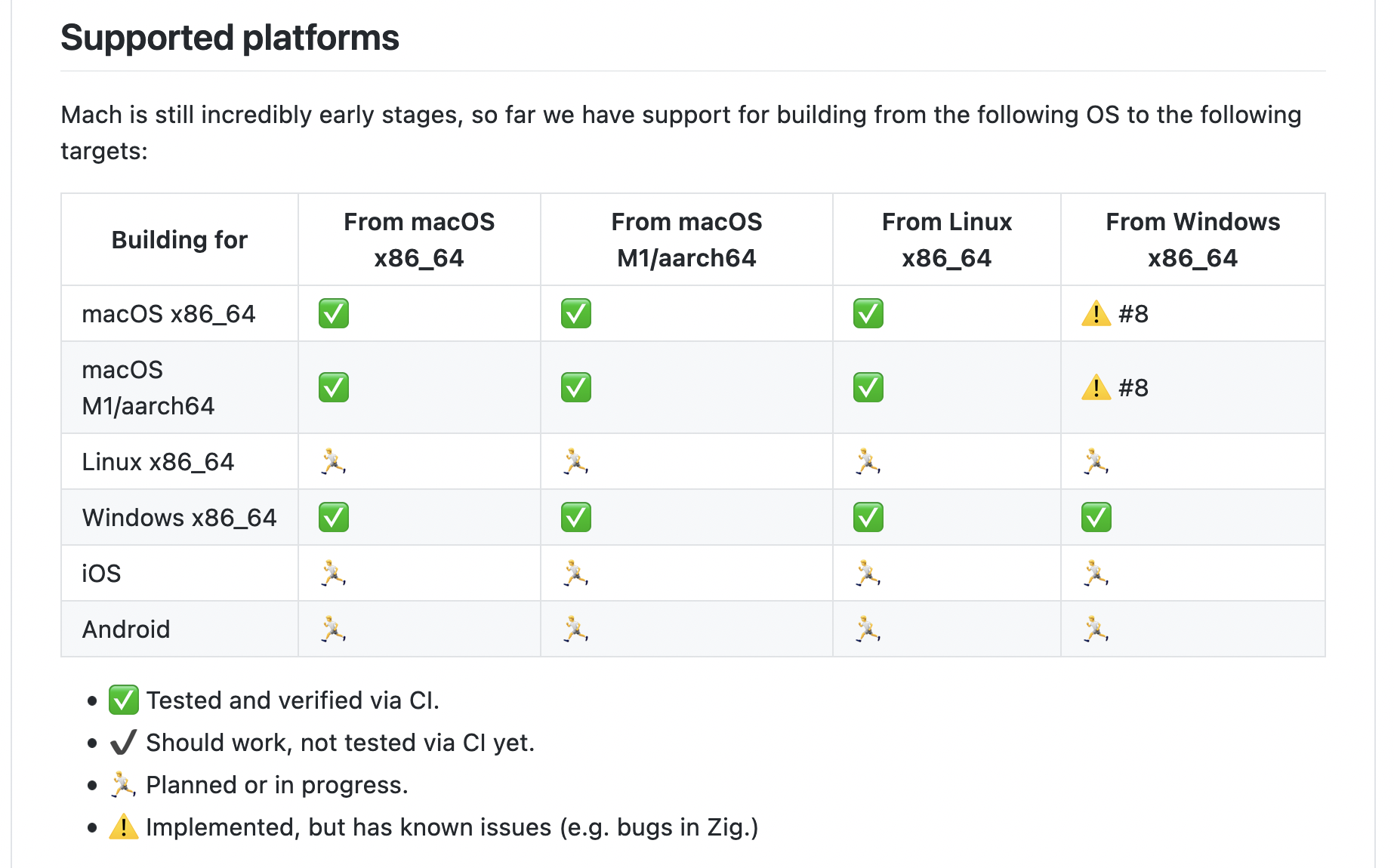Click running-person icon for iOS from Windows x86_64
This screenshot has height=868, width=1394.
pyautogui.click(x=1096, y=573)
